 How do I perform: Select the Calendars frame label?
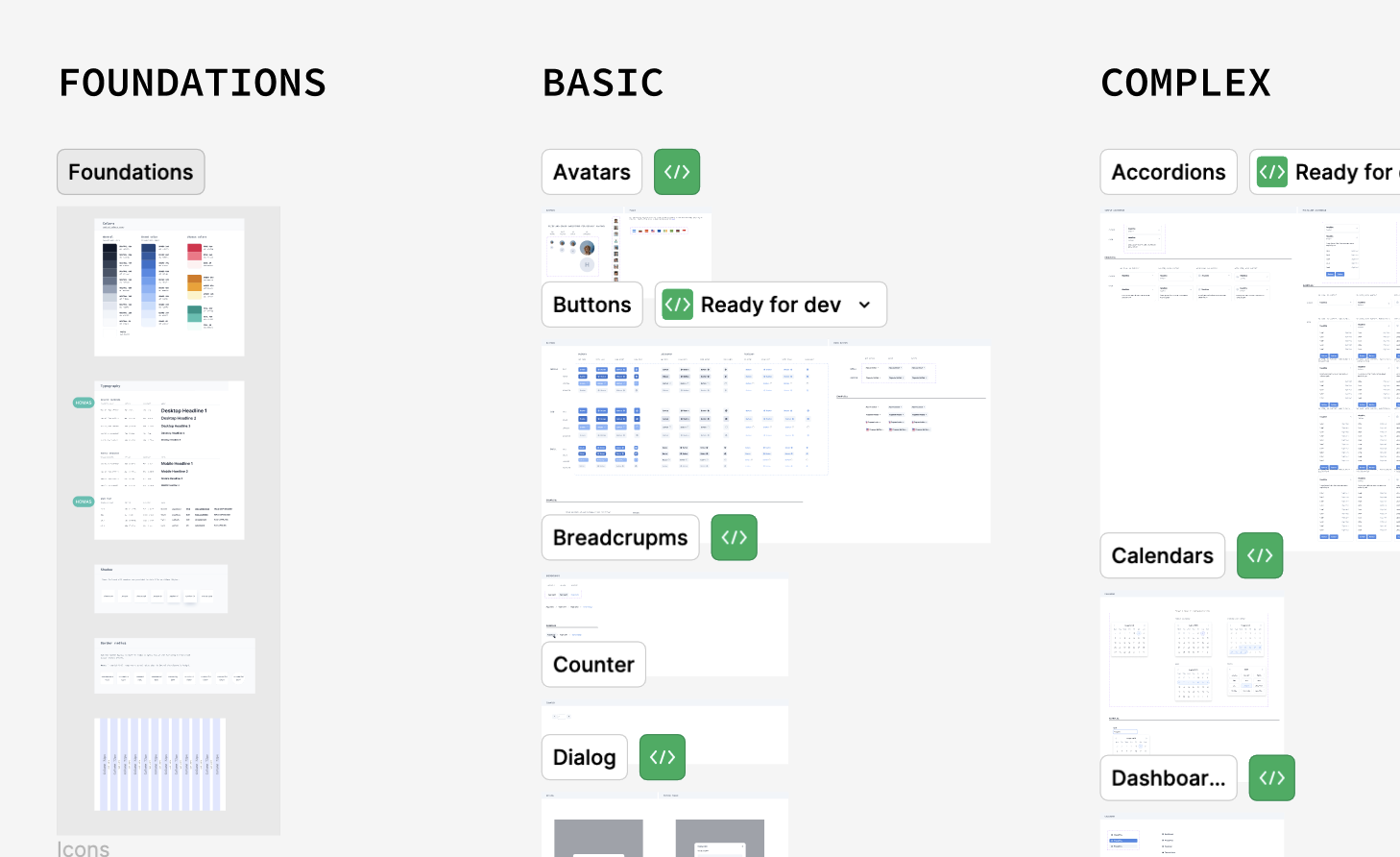(x=1162, y=555)
